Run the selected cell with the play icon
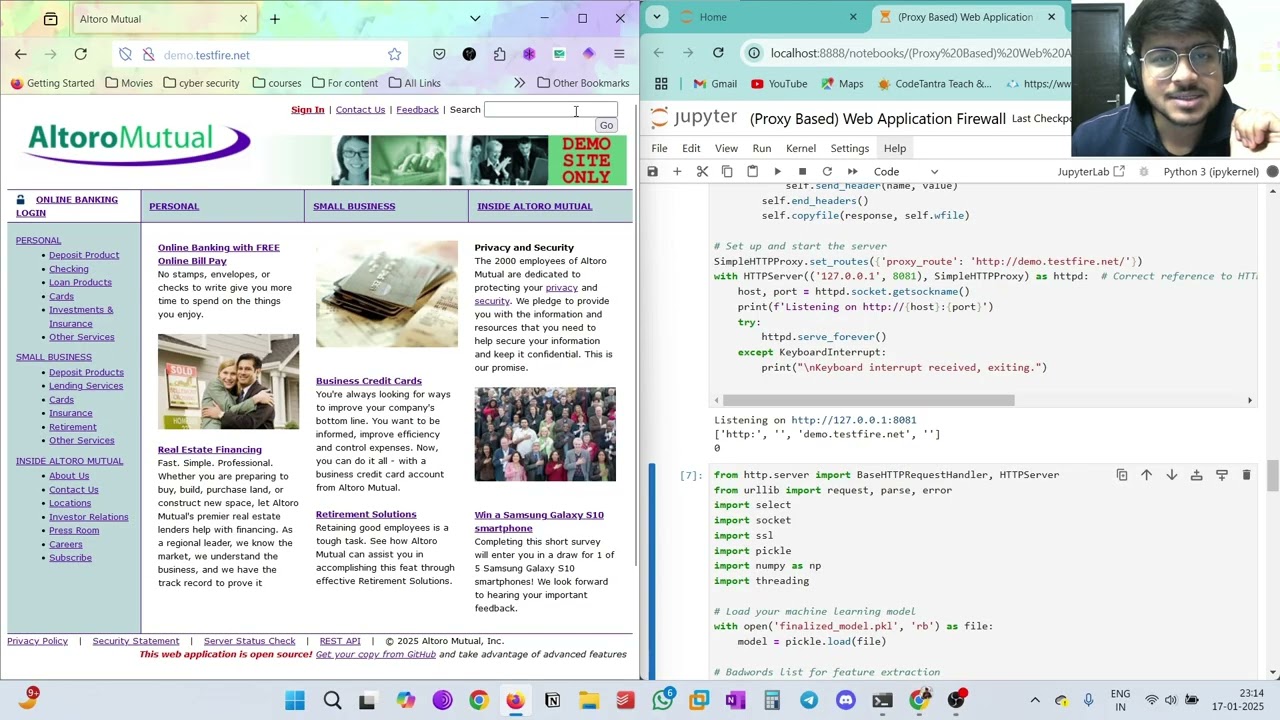Screen dimensions: 1280x720 pos(777,172)
